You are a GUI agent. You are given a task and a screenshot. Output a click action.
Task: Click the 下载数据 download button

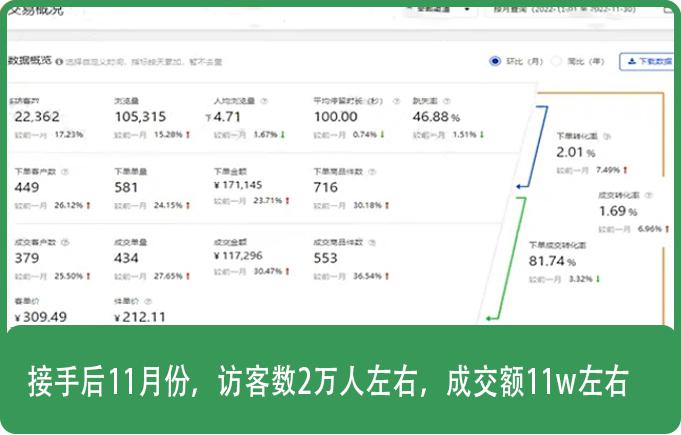648,61
